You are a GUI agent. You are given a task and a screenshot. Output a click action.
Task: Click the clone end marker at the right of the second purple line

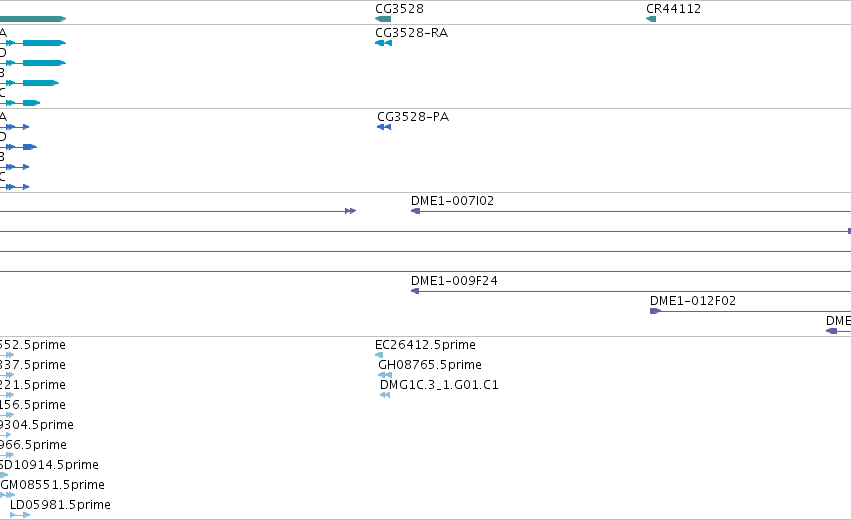click(849, 231)
